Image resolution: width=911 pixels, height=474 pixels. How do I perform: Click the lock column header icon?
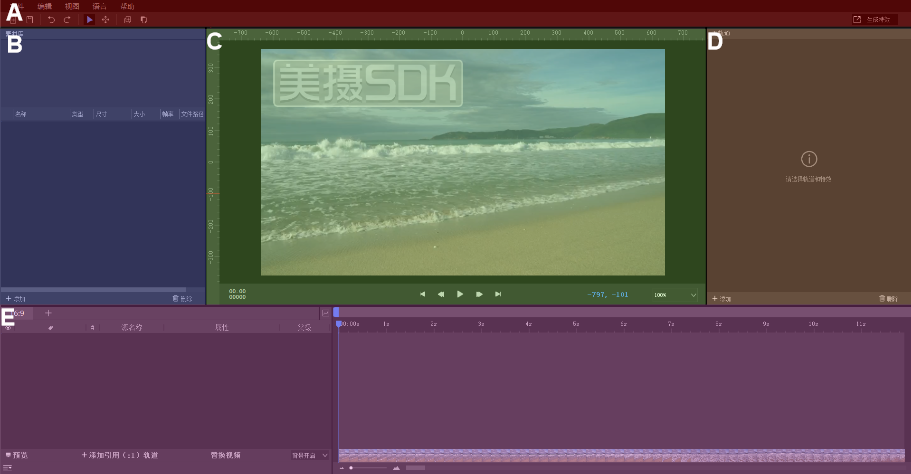pos(92,328)
